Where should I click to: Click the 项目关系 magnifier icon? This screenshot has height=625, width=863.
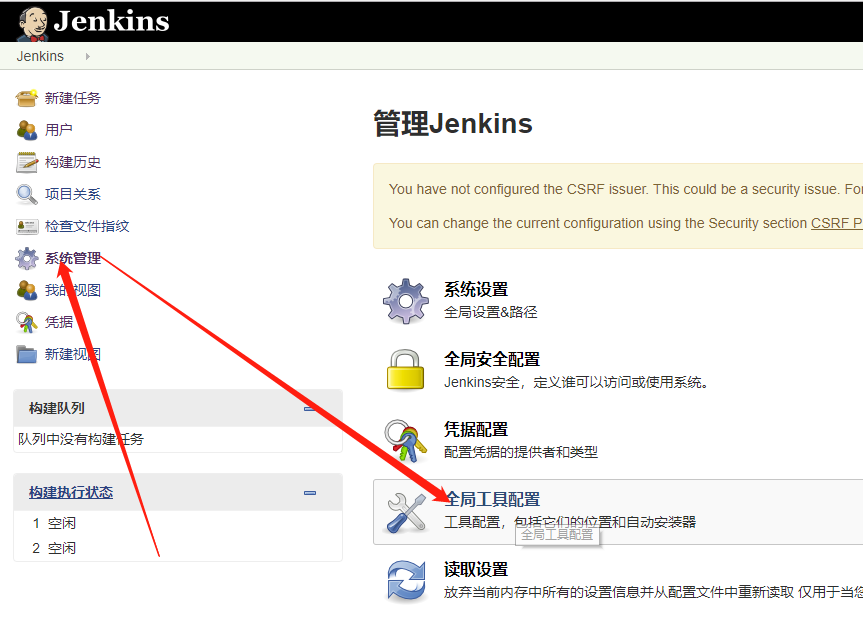27,194
